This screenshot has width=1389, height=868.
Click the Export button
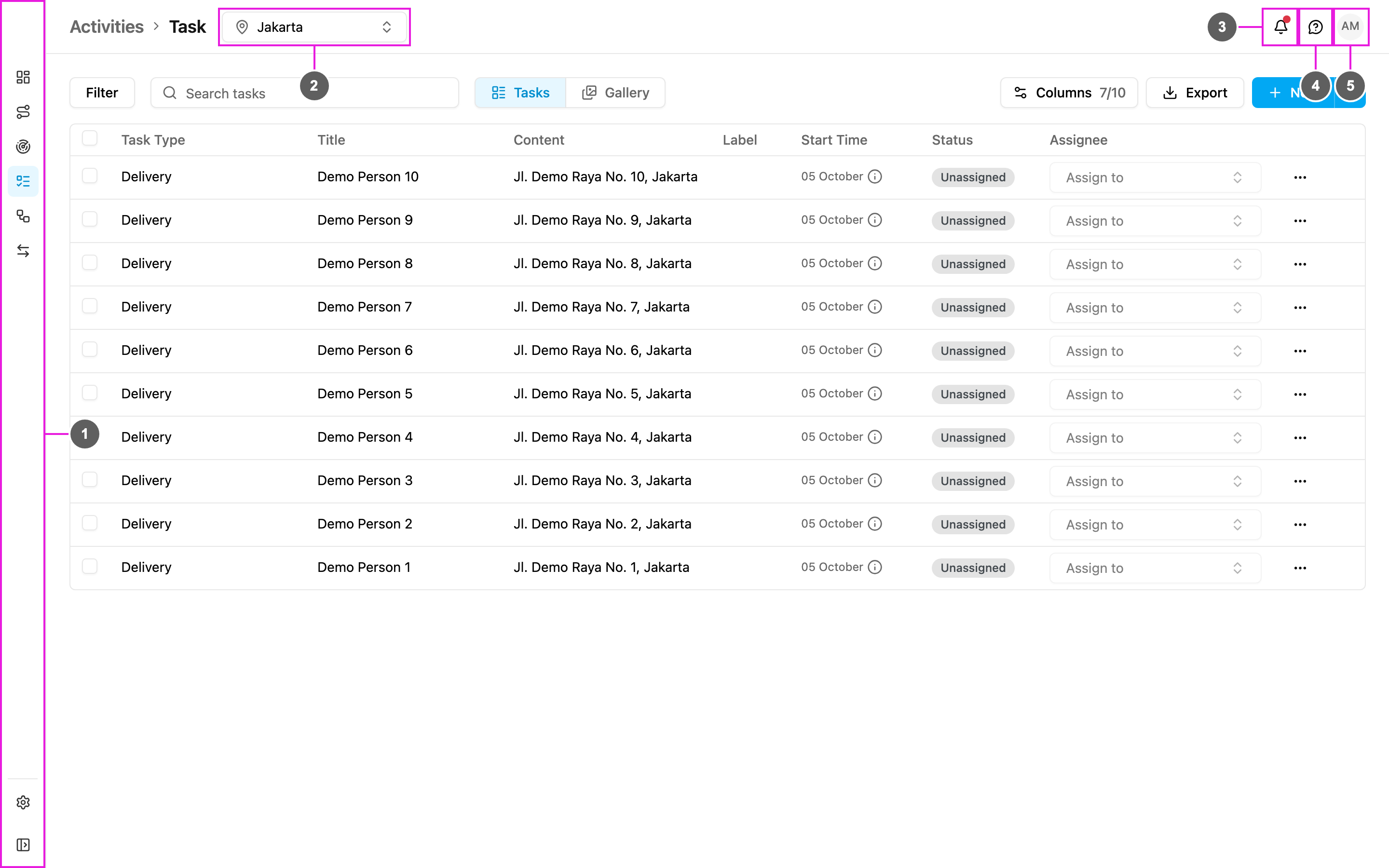click(x=1195, y=93)
